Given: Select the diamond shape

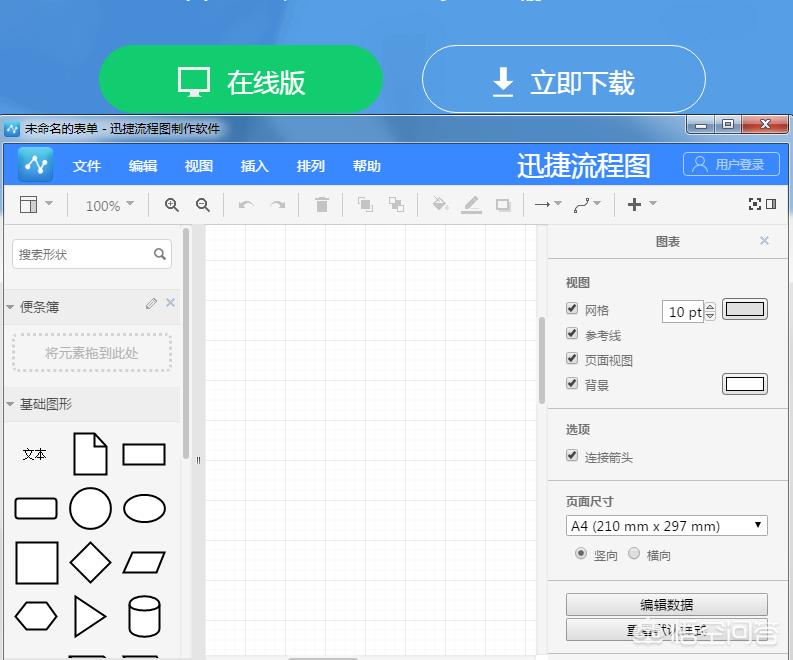Looking at the screenshot, I should 90,562.
